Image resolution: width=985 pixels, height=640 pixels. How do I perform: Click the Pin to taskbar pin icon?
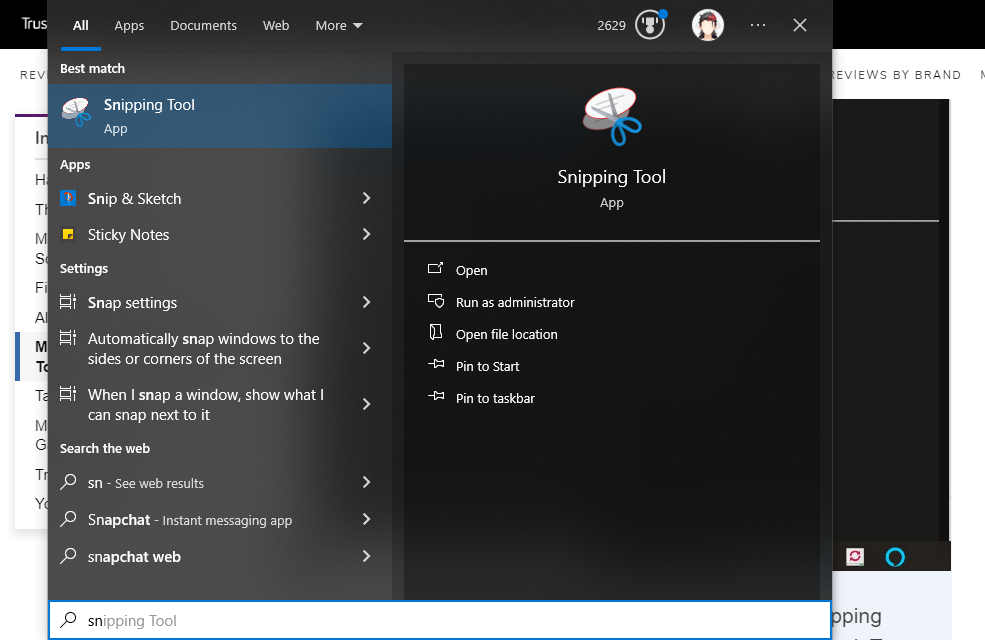point(436,396)
